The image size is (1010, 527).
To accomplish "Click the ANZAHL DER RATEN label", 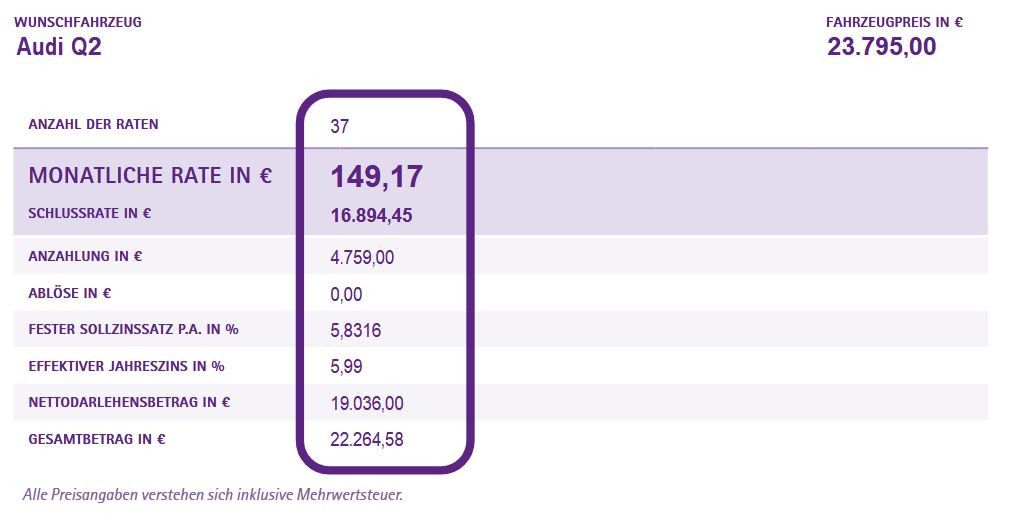I will pyautogui.click(x=93, y=124).
